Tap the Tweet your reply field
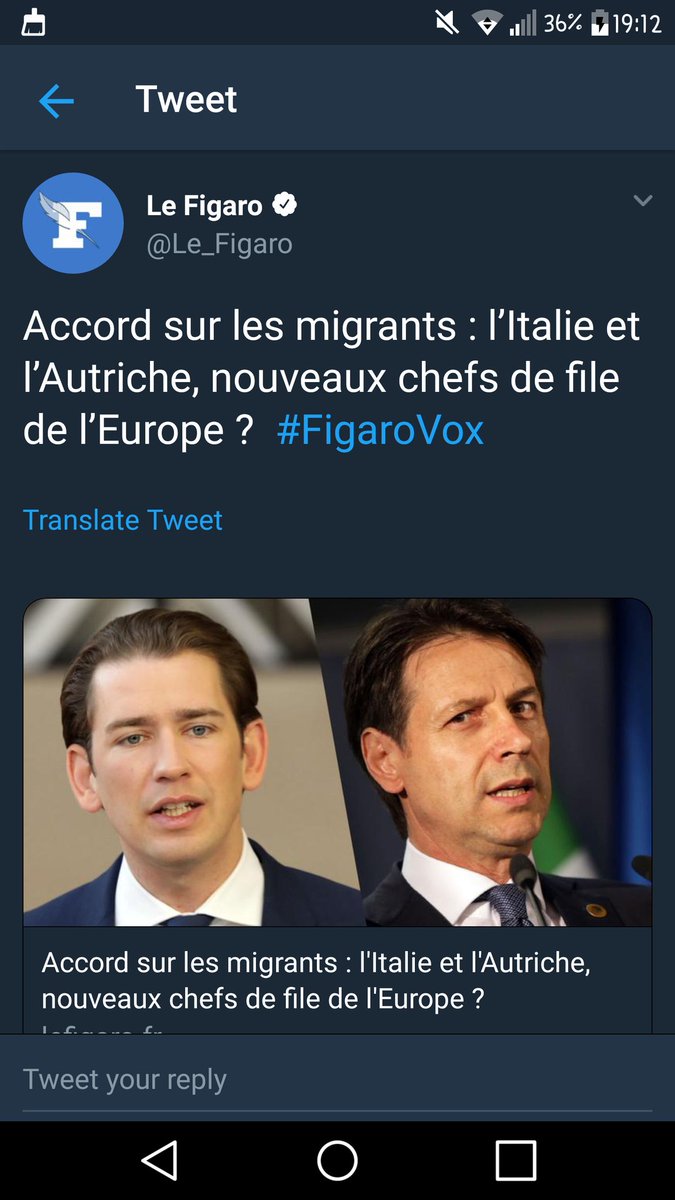675x1200 pixels. coord(337,1079)
